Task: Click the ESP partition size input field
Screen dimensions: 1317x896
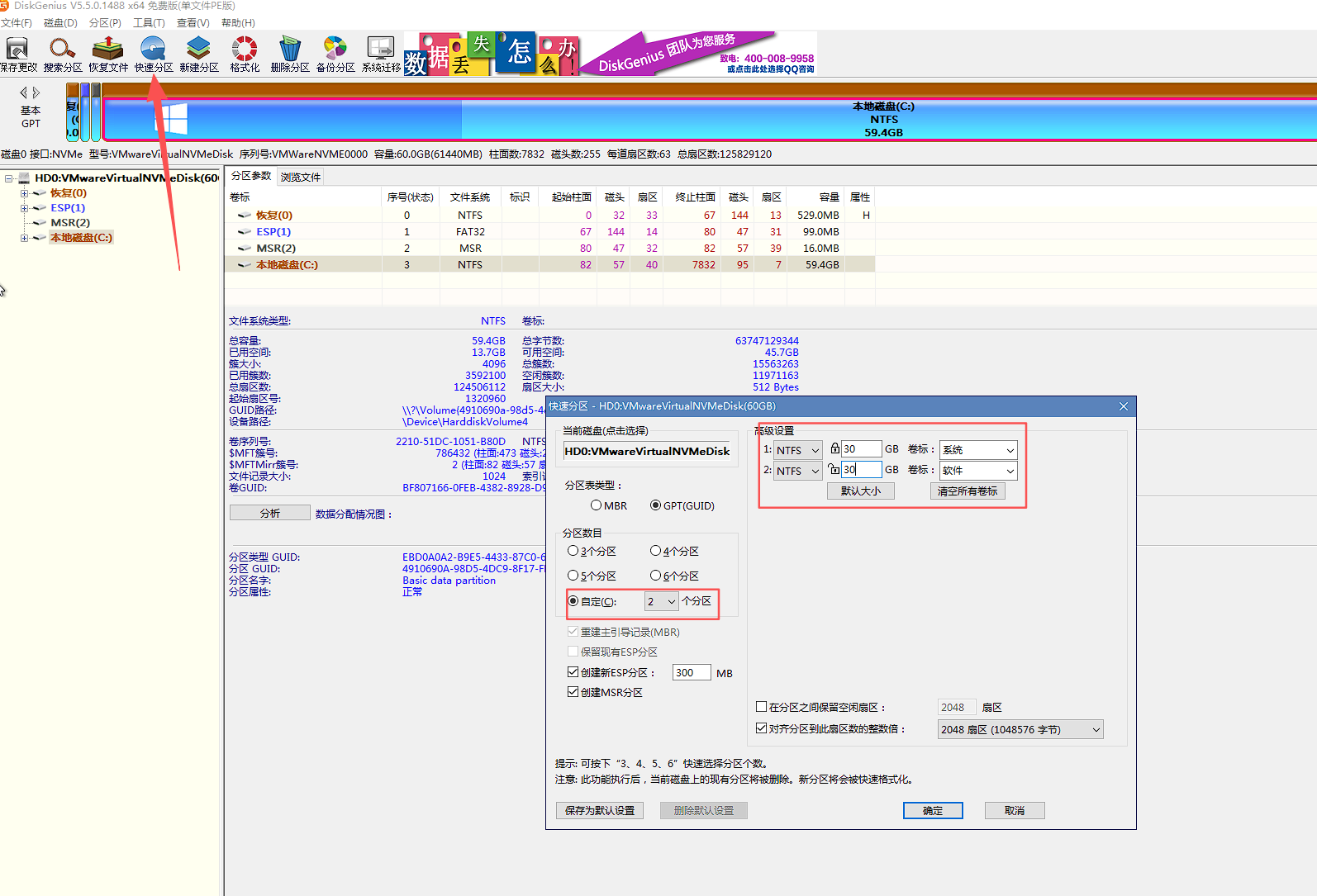Action: (x=691, y=673)
